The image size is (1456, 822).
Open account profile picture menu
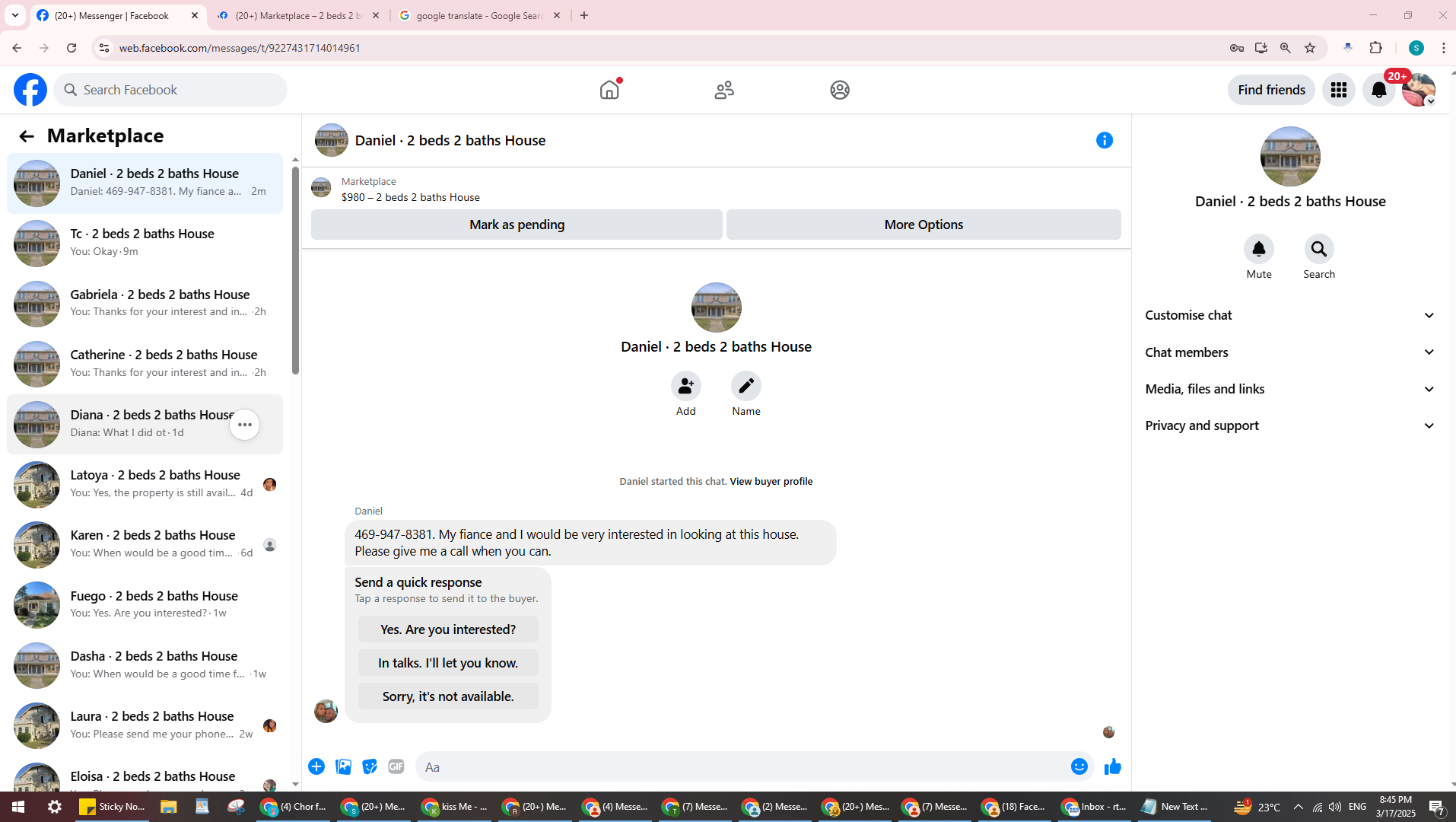point(1419,90)
